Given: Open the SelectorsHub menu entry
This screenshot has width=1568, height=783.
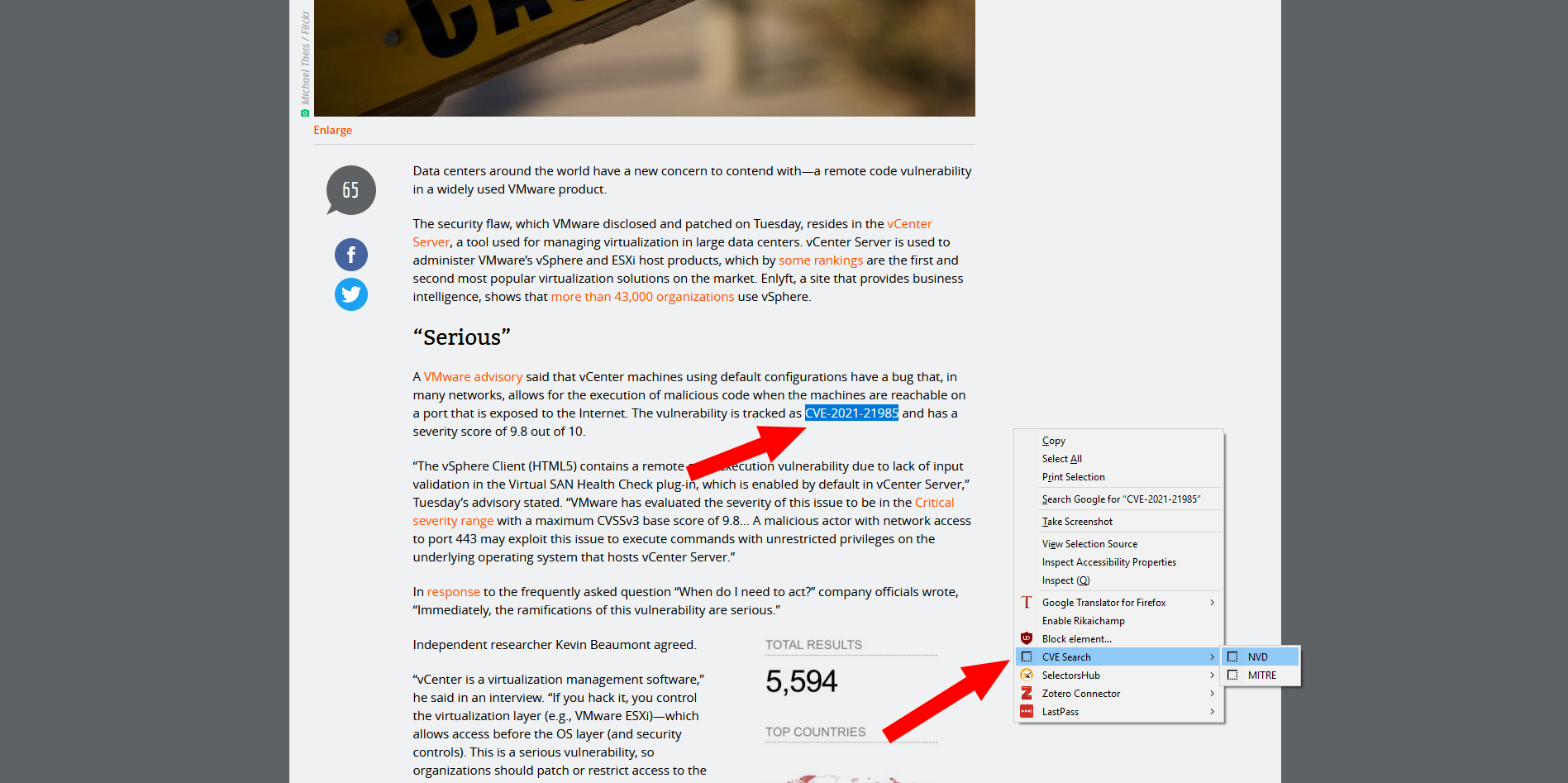Looking at the screenshot, I should pos(1119,676).
